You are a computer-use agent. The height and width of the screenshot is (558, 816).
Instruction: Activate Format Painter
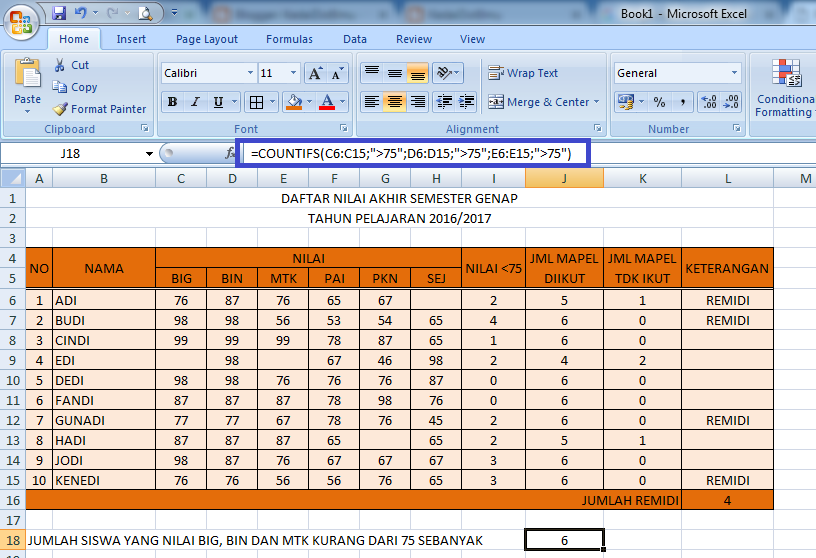pos(99,109)
